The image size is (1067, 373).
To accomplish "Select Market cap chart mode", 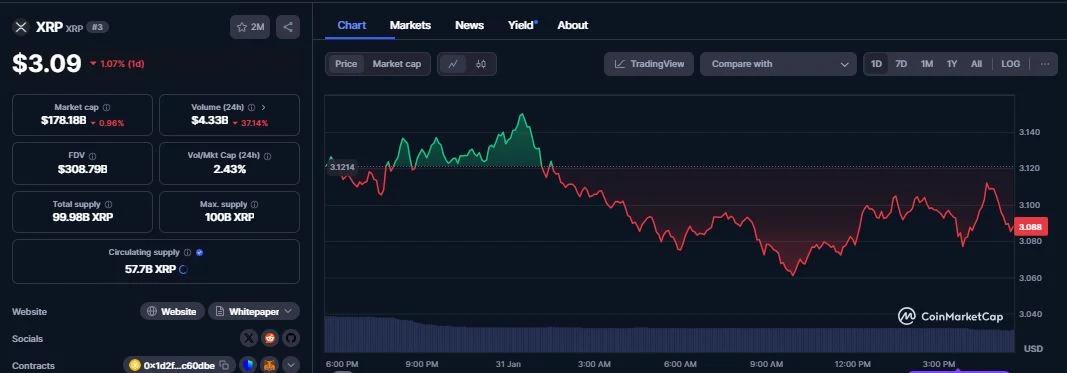I will [x=397, y=64].
